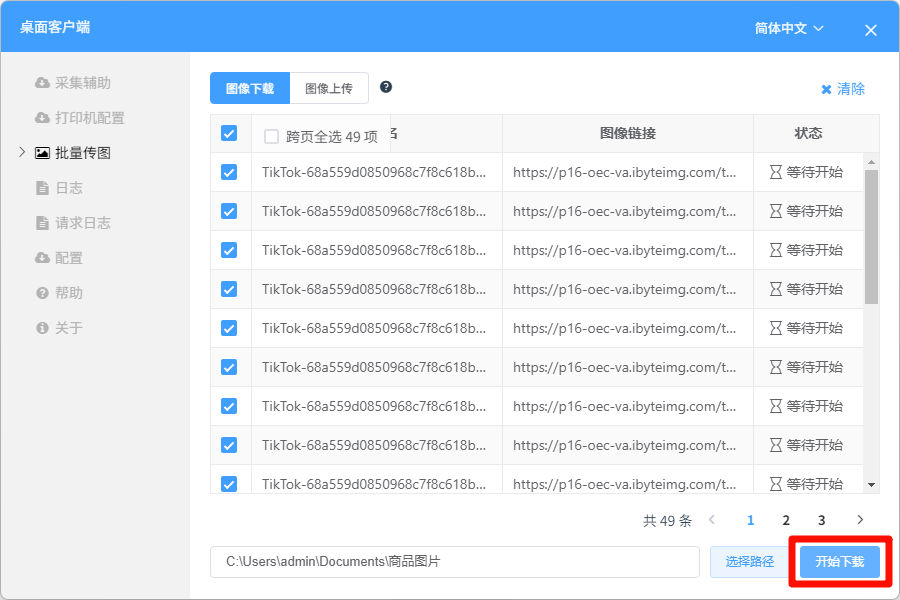
Task: Click the 图像链接 column header
Action: (x=628, y=133)
